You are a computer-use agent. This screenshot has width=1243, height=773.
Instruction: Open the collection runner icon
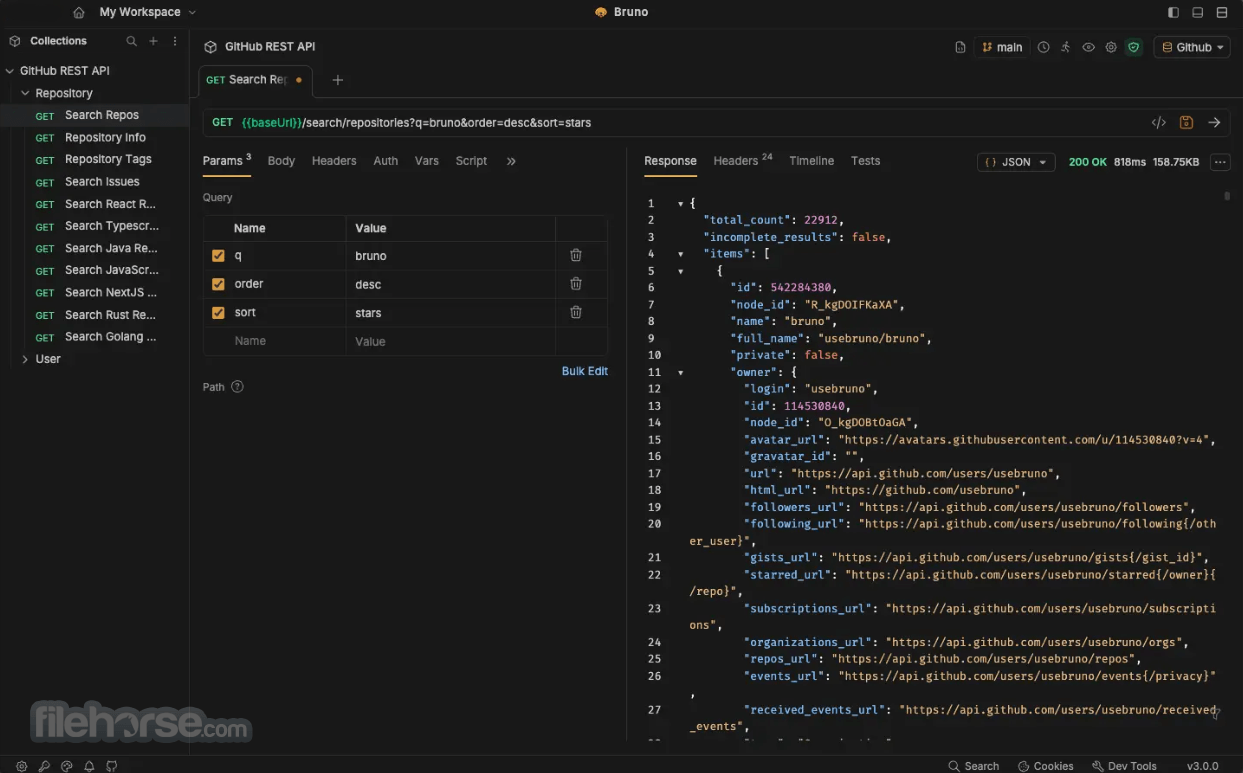[1065, 47]
